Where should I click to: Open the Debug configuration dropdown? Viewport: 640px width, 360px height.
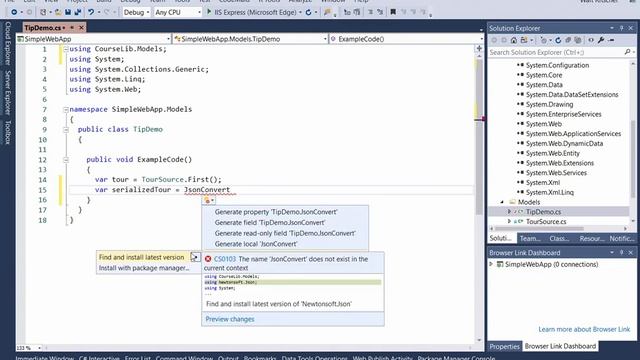click(x=136, y=12)
